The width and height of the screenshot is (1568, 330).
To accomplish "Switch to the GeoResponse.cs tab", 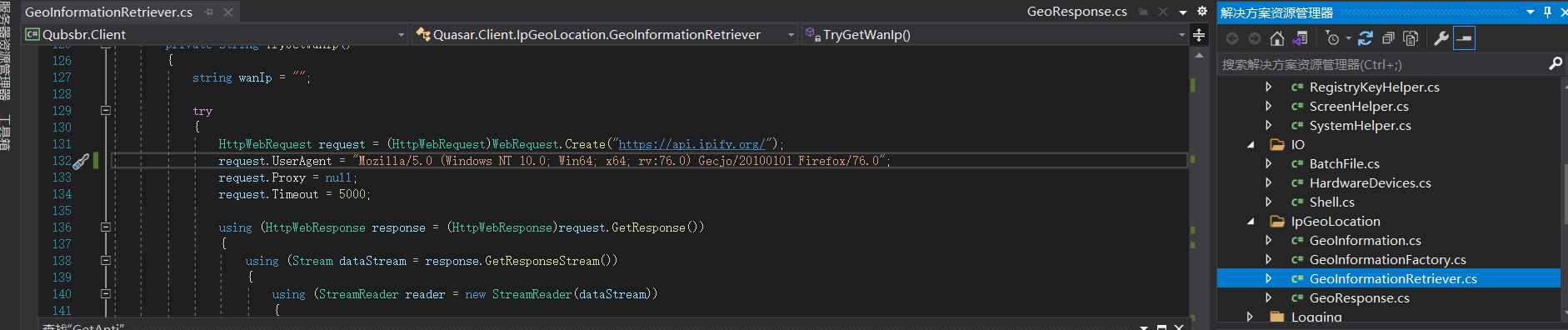I will coord(1076,12).
